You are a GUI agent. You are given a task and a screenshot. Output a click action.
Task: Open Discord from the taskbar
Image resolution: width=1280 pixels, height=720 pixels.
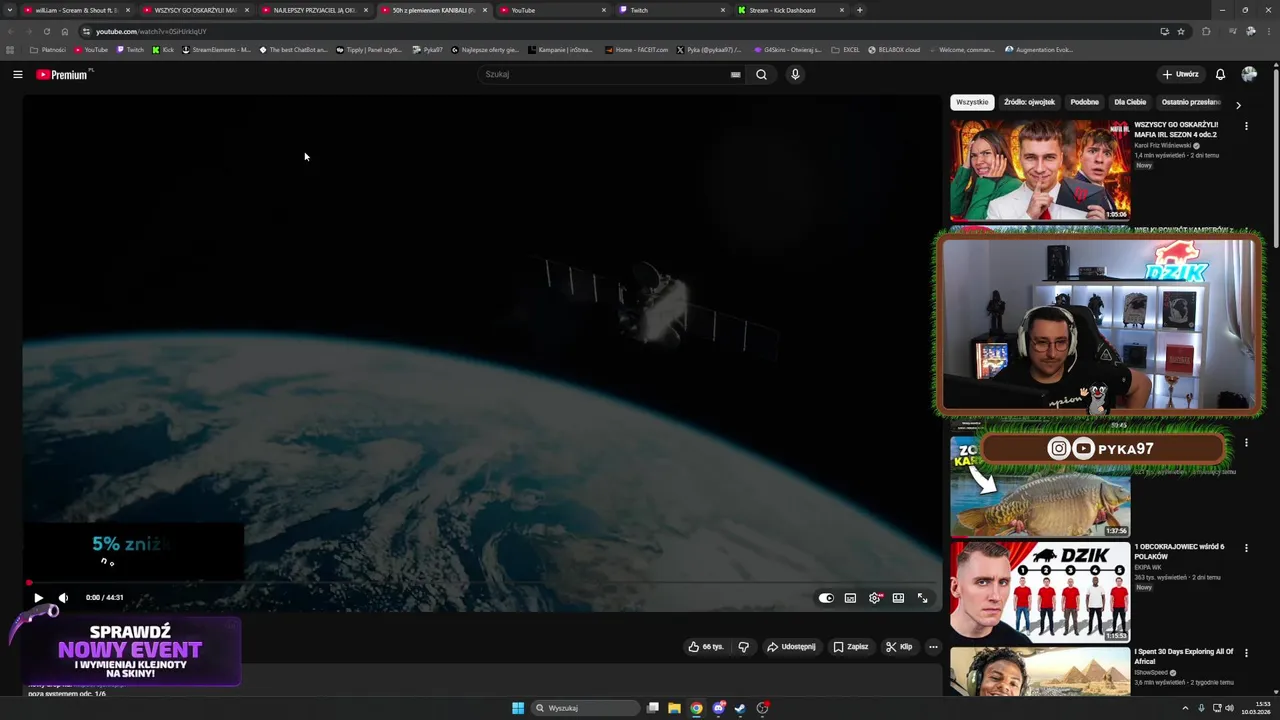tap(718, 708)
